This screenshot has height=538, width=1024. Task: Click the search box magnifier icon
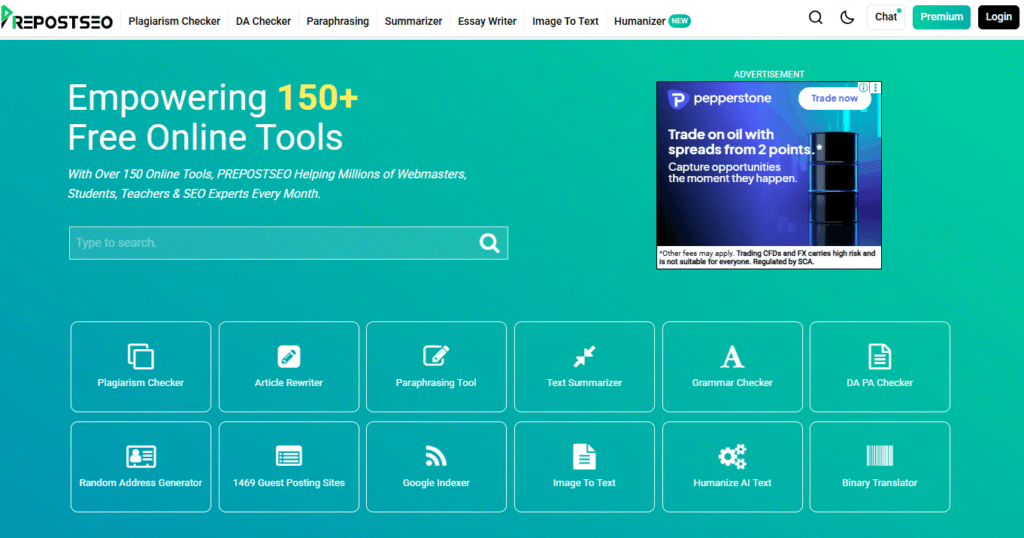click(x=489, y=243)
